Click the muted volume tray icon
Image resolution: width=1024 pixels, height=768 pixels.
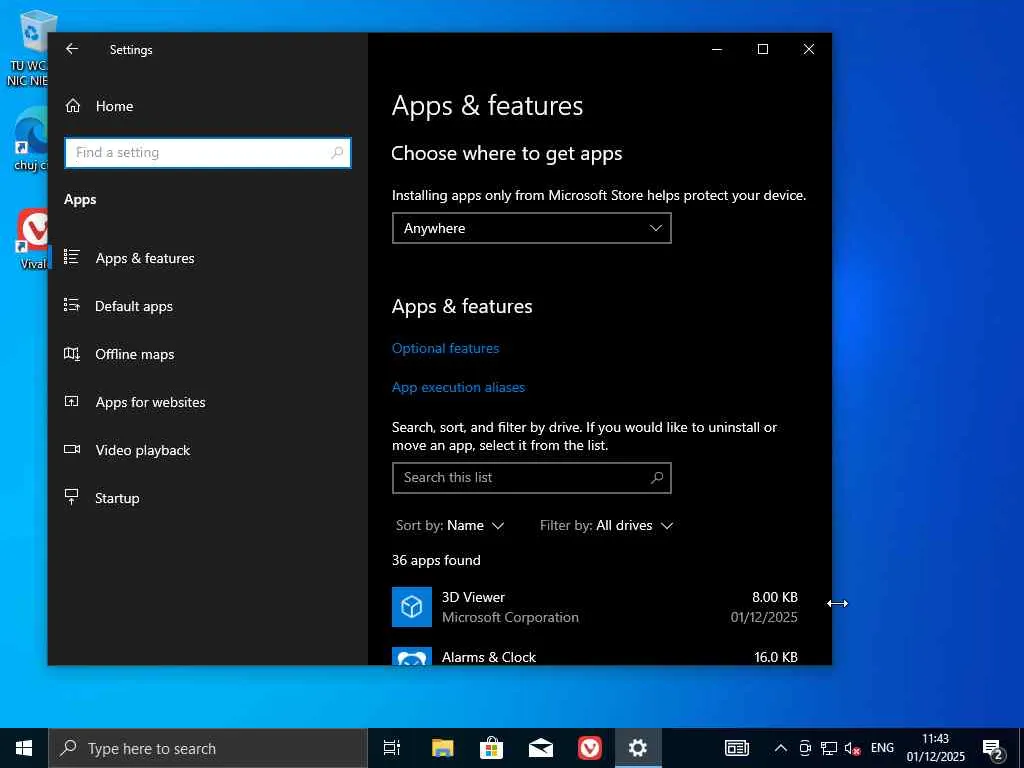point(852,748)
